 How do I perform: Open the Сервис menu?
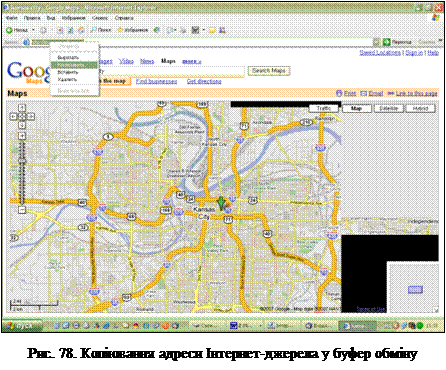[x=100, y=18]
